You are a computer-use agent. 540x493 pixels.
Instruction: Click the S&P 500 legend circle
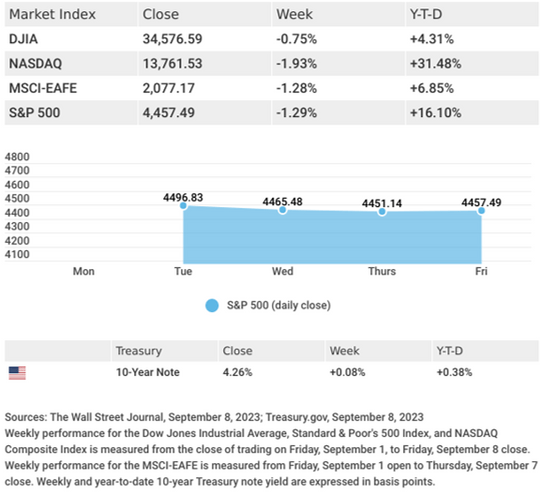pyautogui.click(x=212, y=305)
